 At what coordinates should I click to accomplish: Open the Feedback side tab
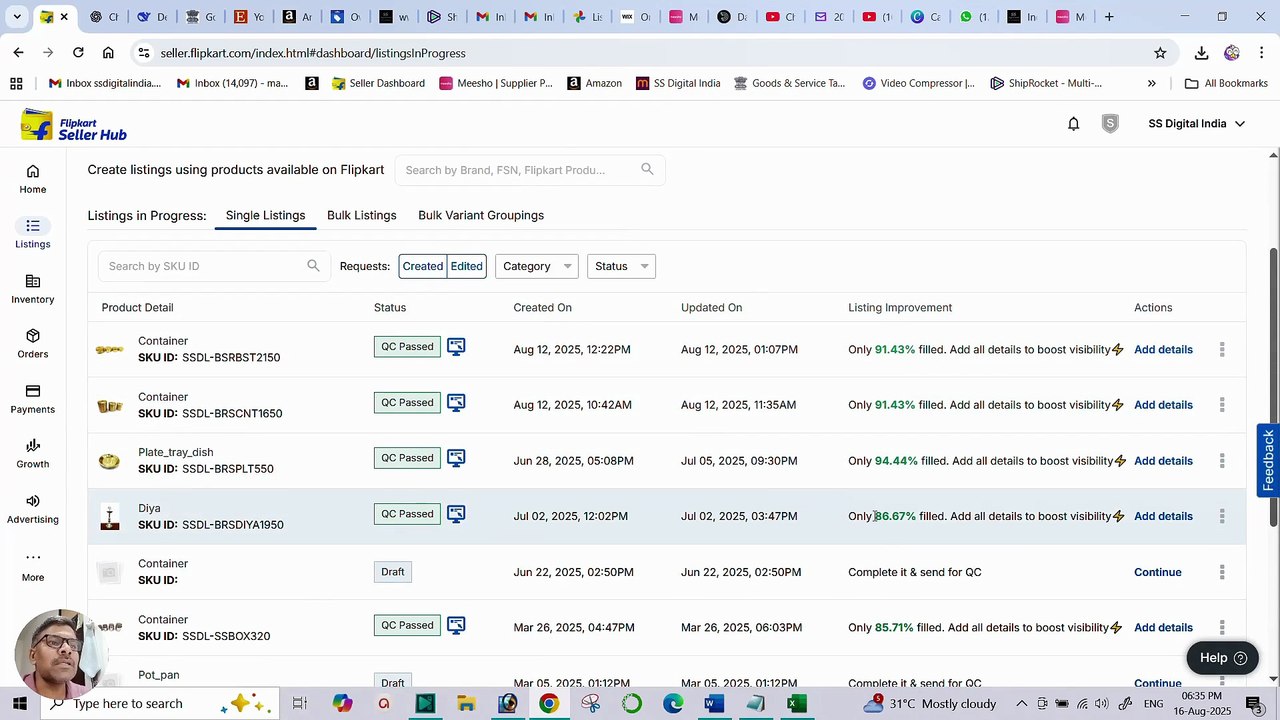1268,460
